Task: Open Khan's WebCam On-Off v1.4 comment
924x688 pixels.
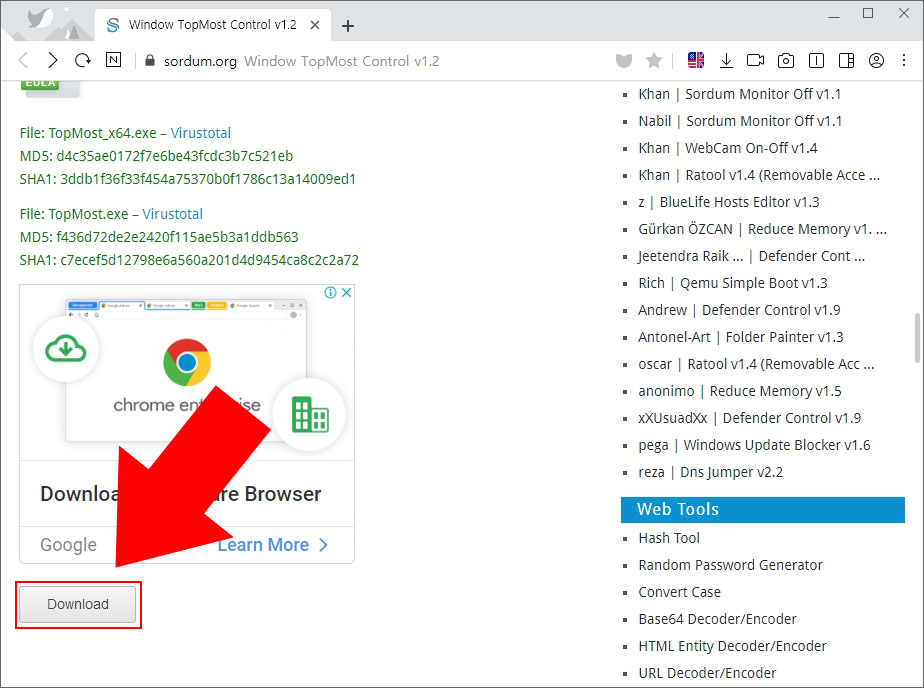Action: point(728,148)
